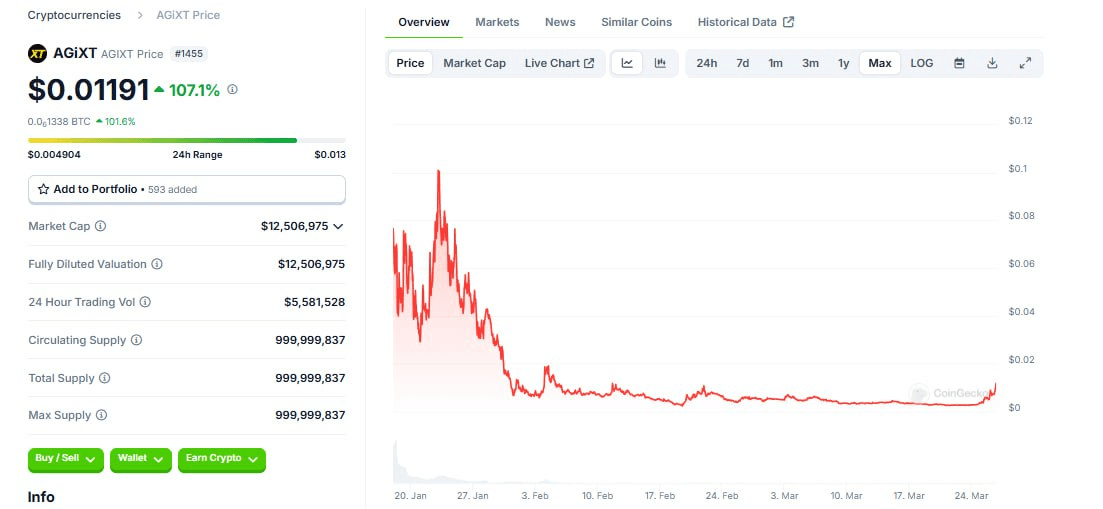
Task: Click the info icon beside 107.1% change
Action: 233,90
